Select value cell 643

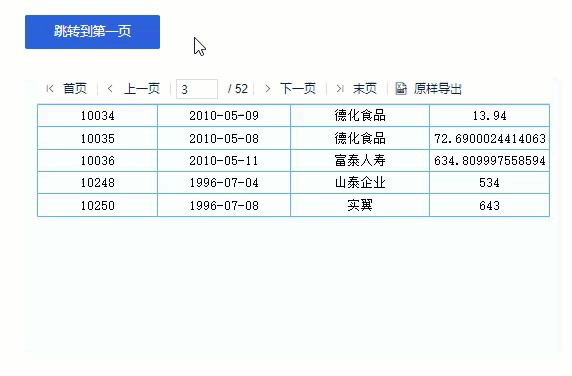point(490,205)
